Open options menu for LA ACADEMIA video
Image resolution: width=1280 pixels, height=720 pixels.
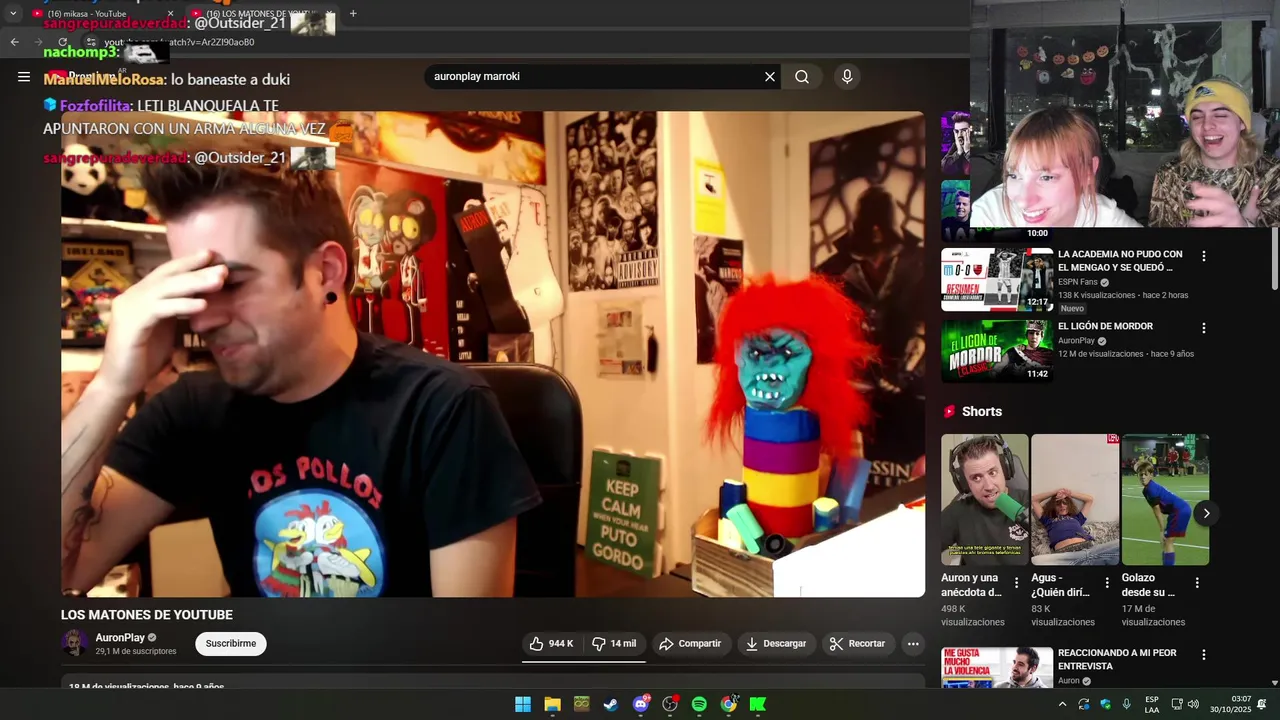1204,256
